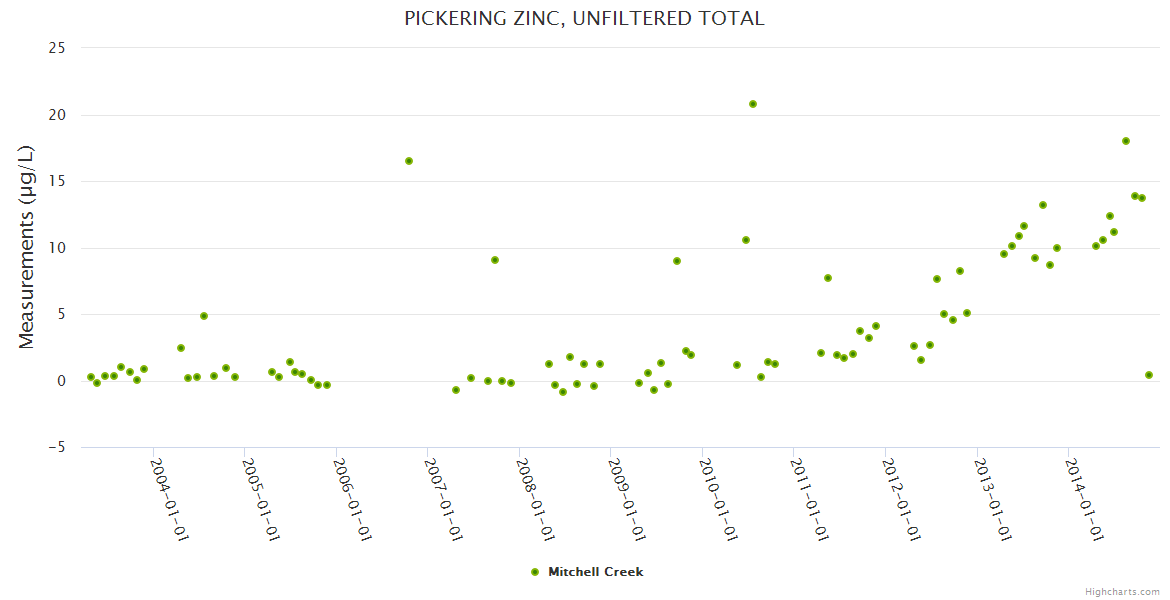Toggle the Mitchell Creek series legend label
Image resolution: width=1170 pixels, height=600 pixels.
tap(595, 572)
